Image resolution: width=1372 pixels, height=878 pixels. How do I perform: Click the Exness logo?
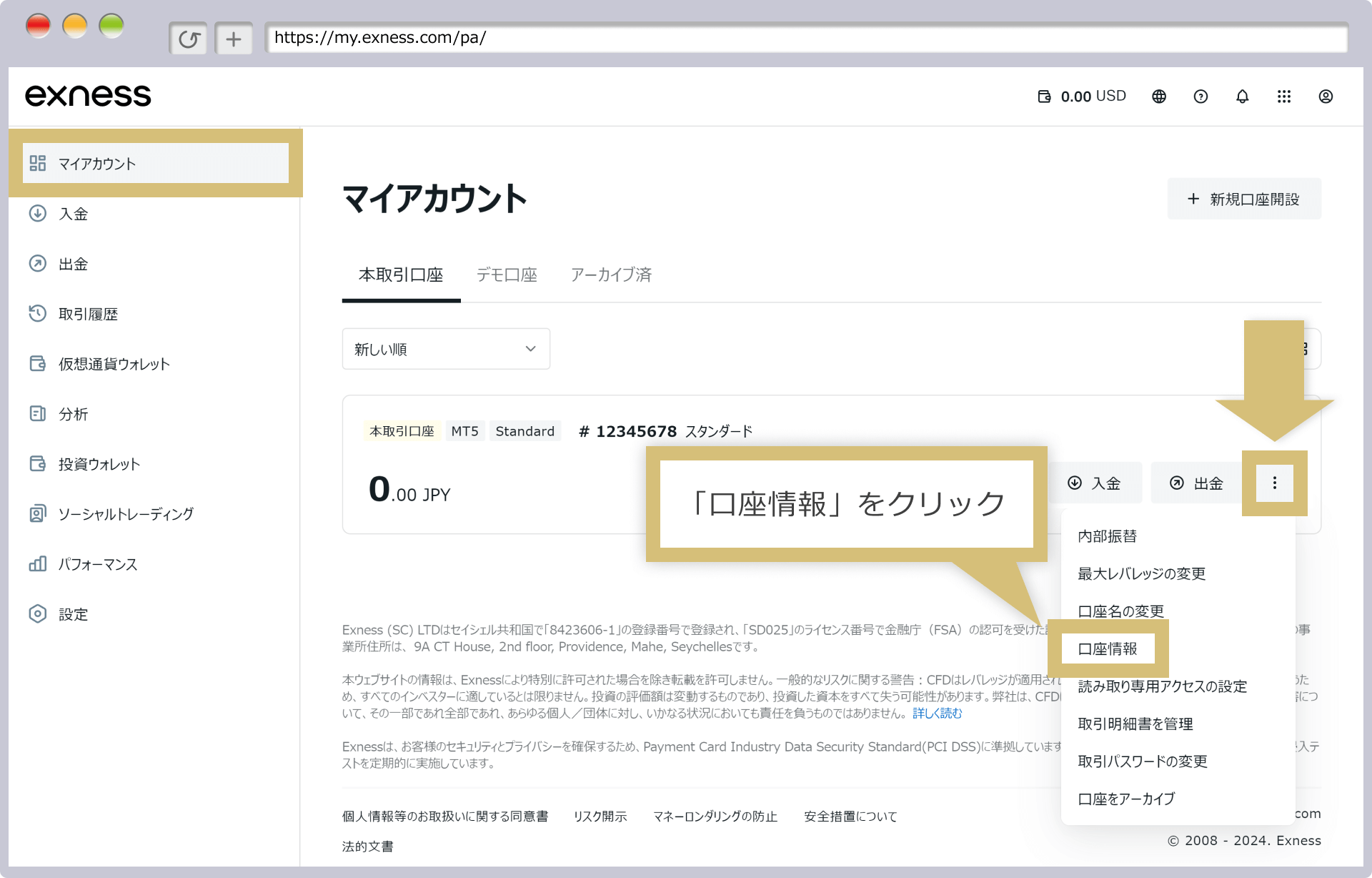coord(88,96)
